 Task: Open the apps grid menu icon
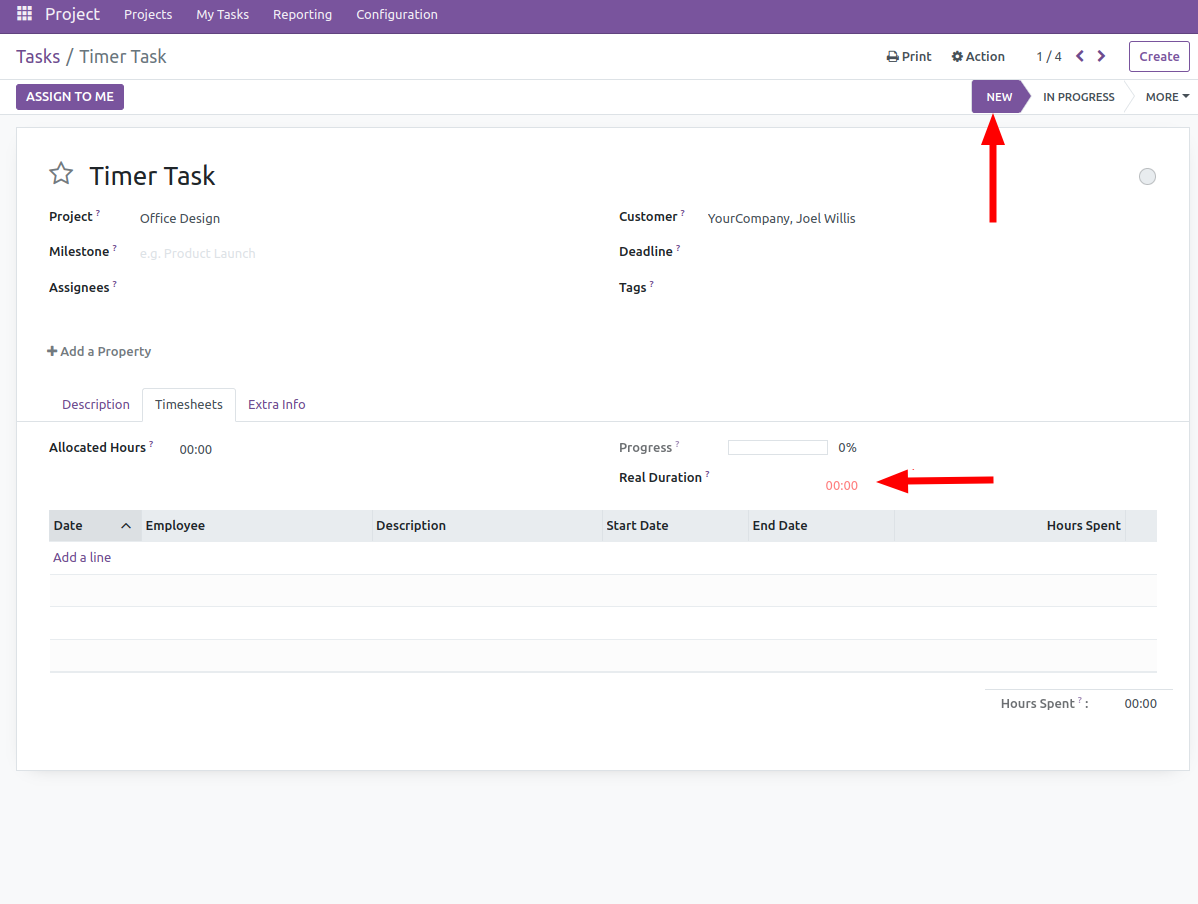click(24, 14)
